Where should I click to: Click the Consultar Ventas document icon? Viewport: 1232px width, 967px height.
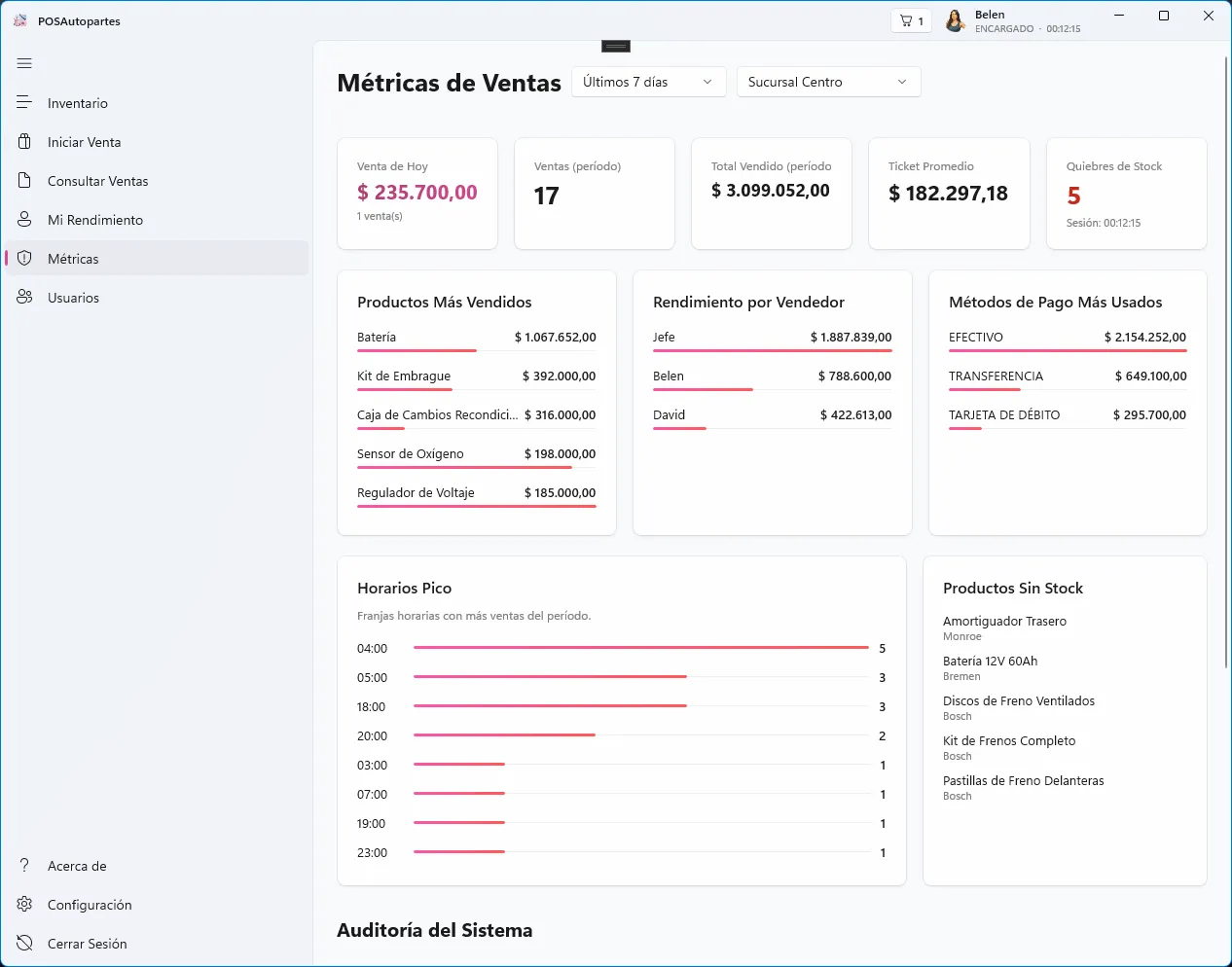click(x=24, y=180)
